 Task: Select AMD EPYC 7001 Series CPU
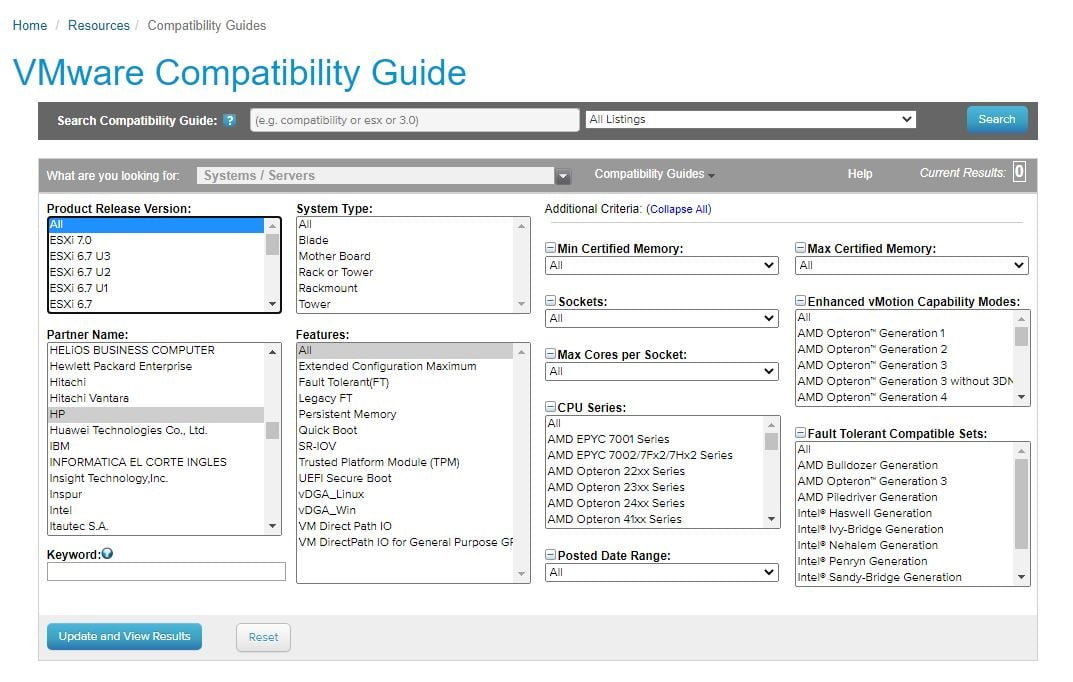655,439
